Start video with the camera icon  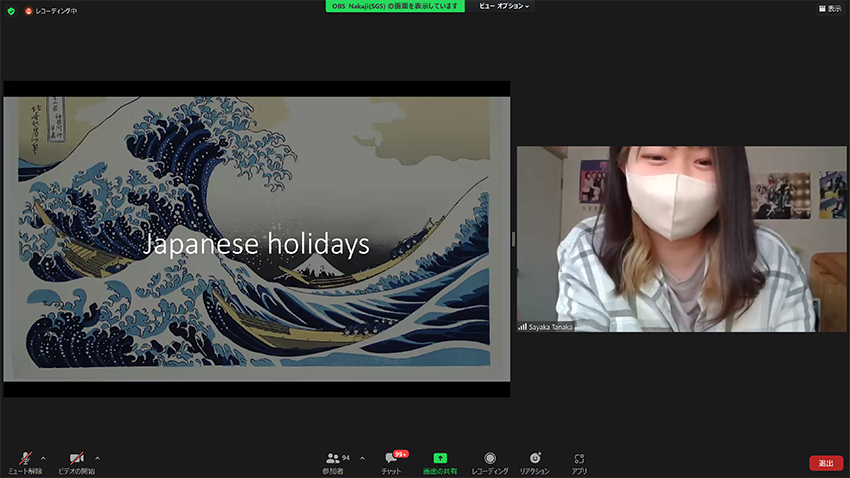[76, 463]
